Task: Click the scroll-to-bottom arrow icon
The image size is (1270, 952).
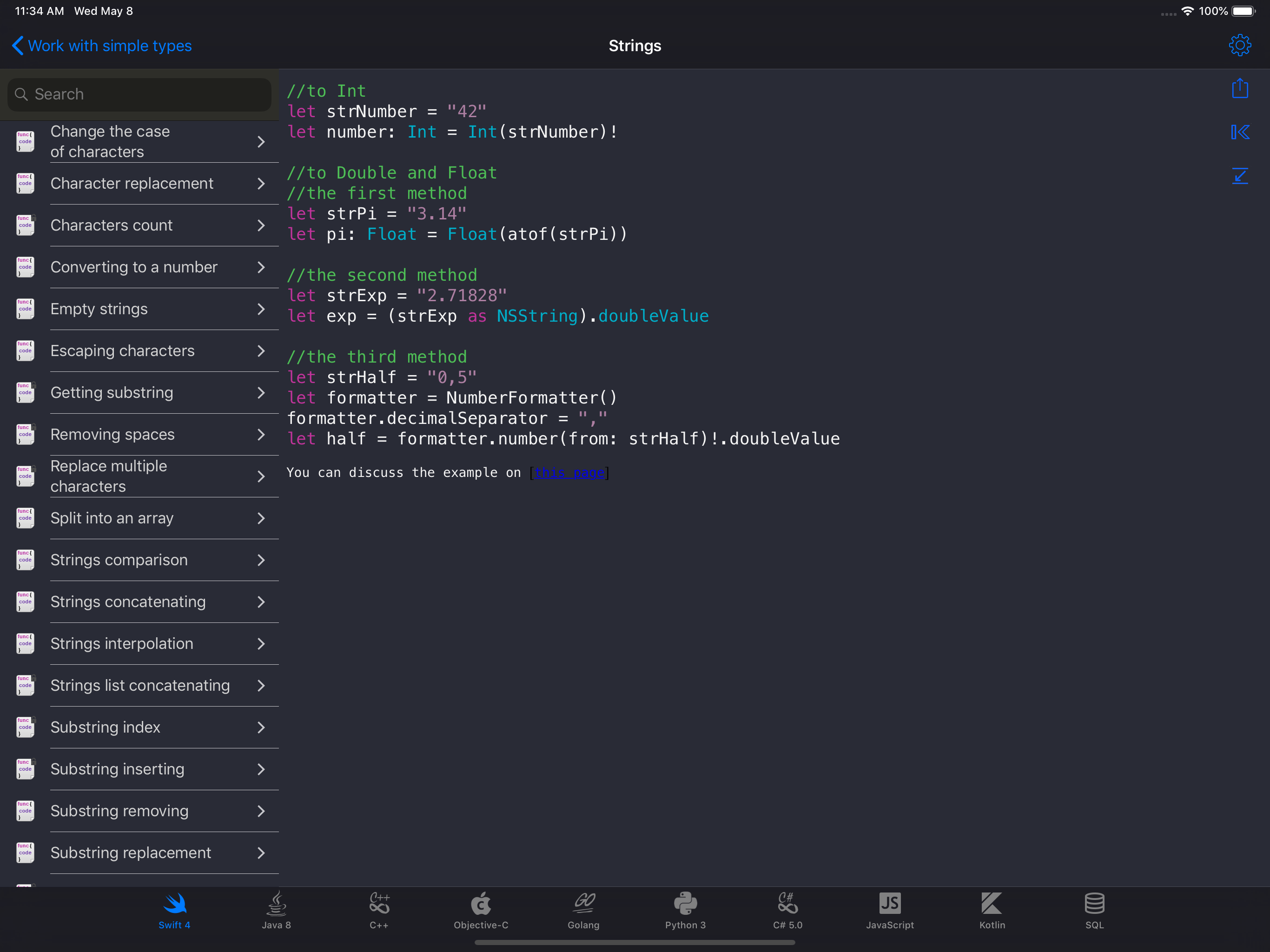Action: (x=1240, y=176)
